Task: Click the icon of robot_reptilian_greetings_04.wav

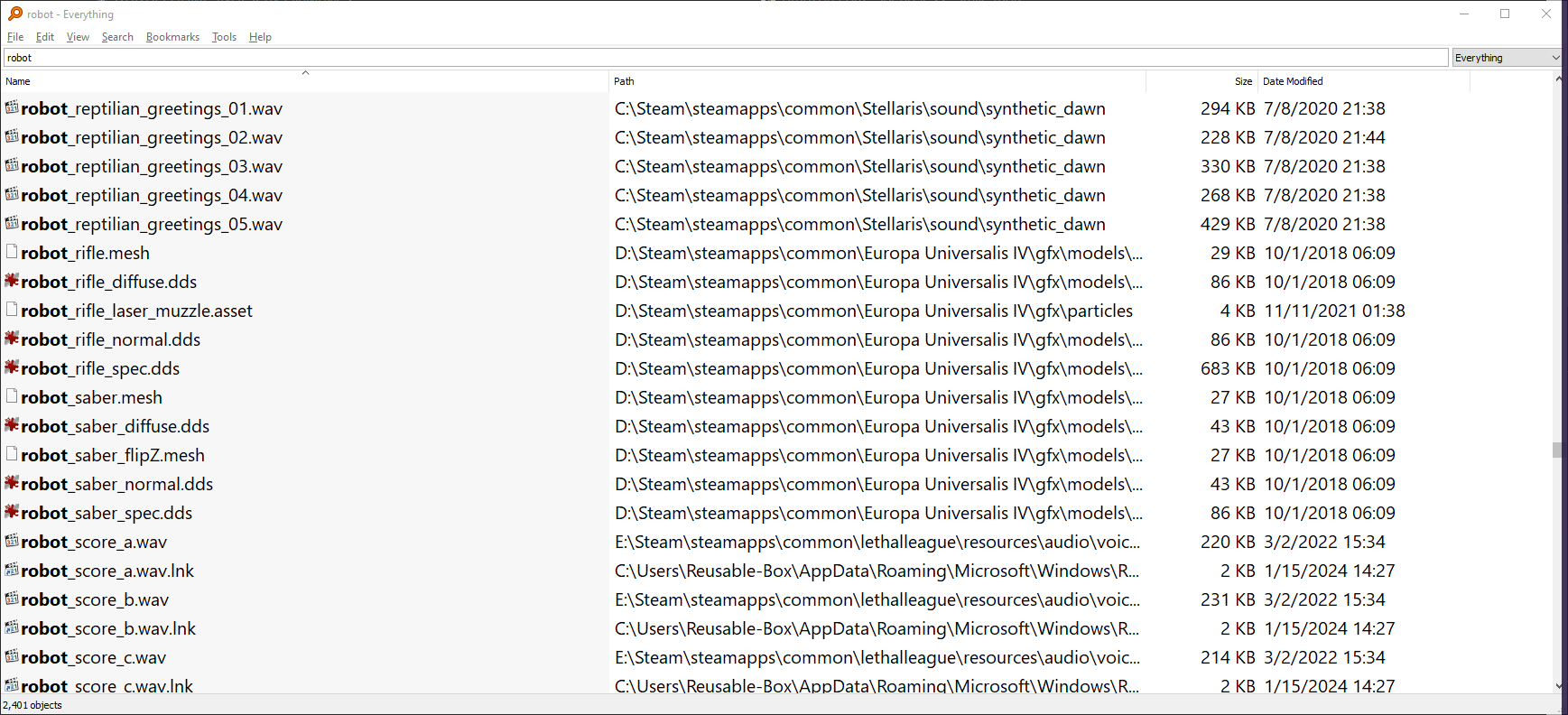Action: (x=12, y=194)
